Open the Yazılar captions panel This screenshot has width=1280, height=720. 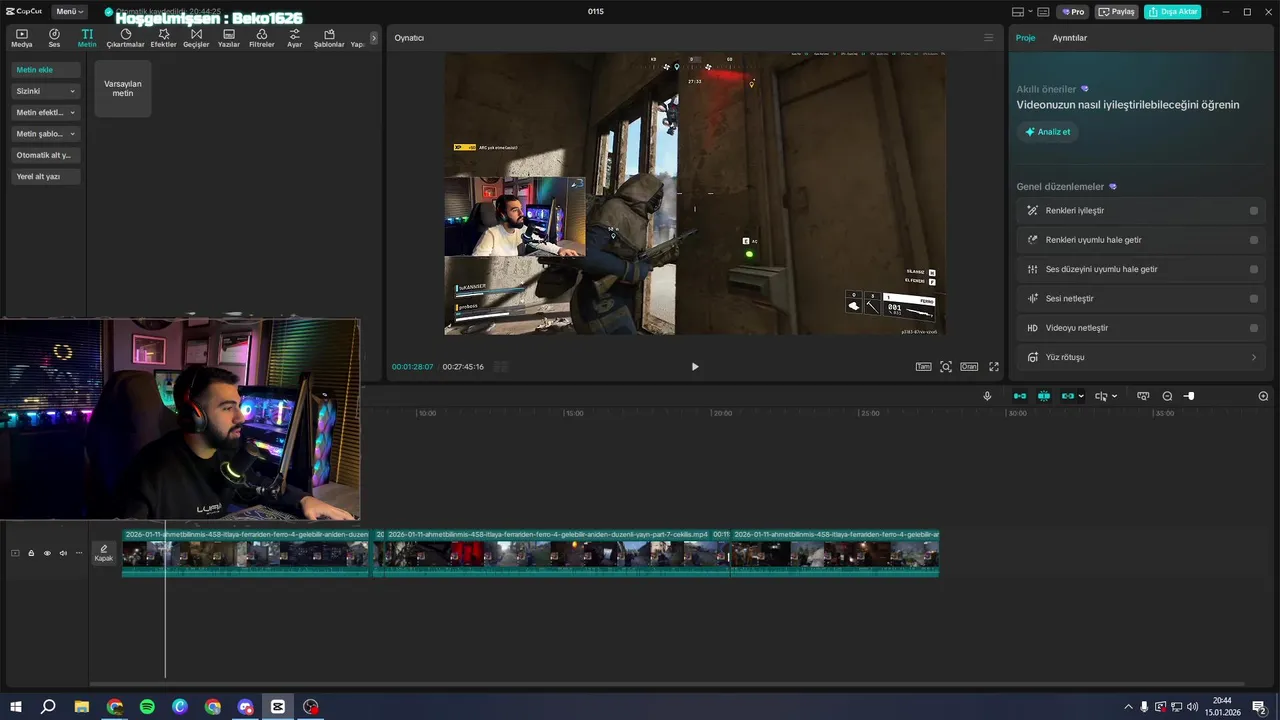click(x=229, y=38)
